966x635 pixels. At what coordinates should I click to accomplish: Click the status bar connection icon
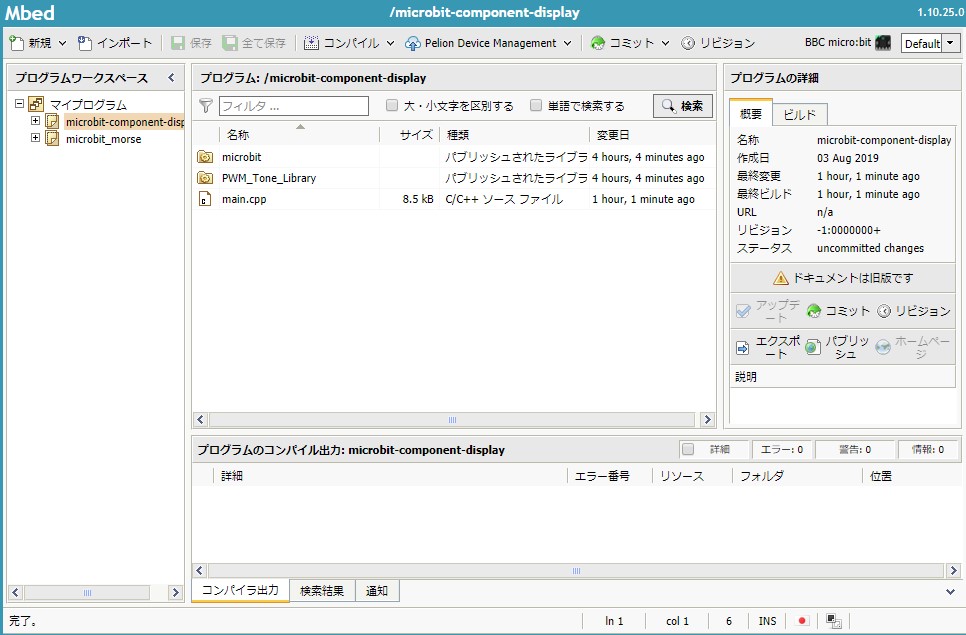tap(834, 621)
